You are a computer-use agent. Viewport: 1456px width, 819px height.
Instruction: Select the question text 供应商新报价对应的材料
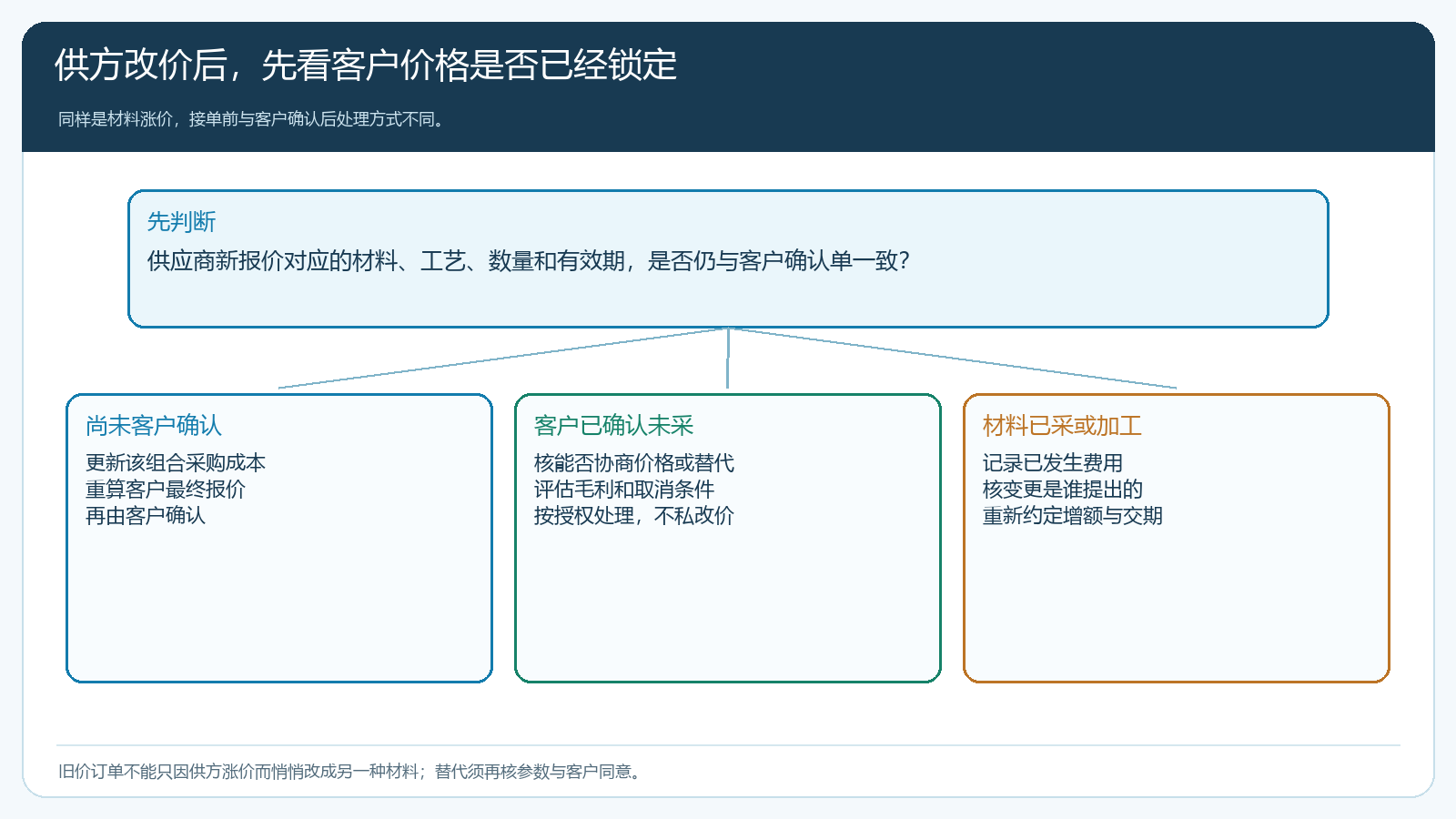tap(529, 261)
